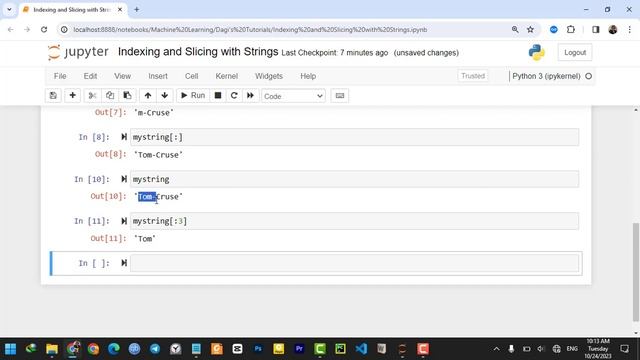This screenshot has width=640, height=360.
Task: Open the tab search dropdown chevron
Action: [x=9, y=9]
